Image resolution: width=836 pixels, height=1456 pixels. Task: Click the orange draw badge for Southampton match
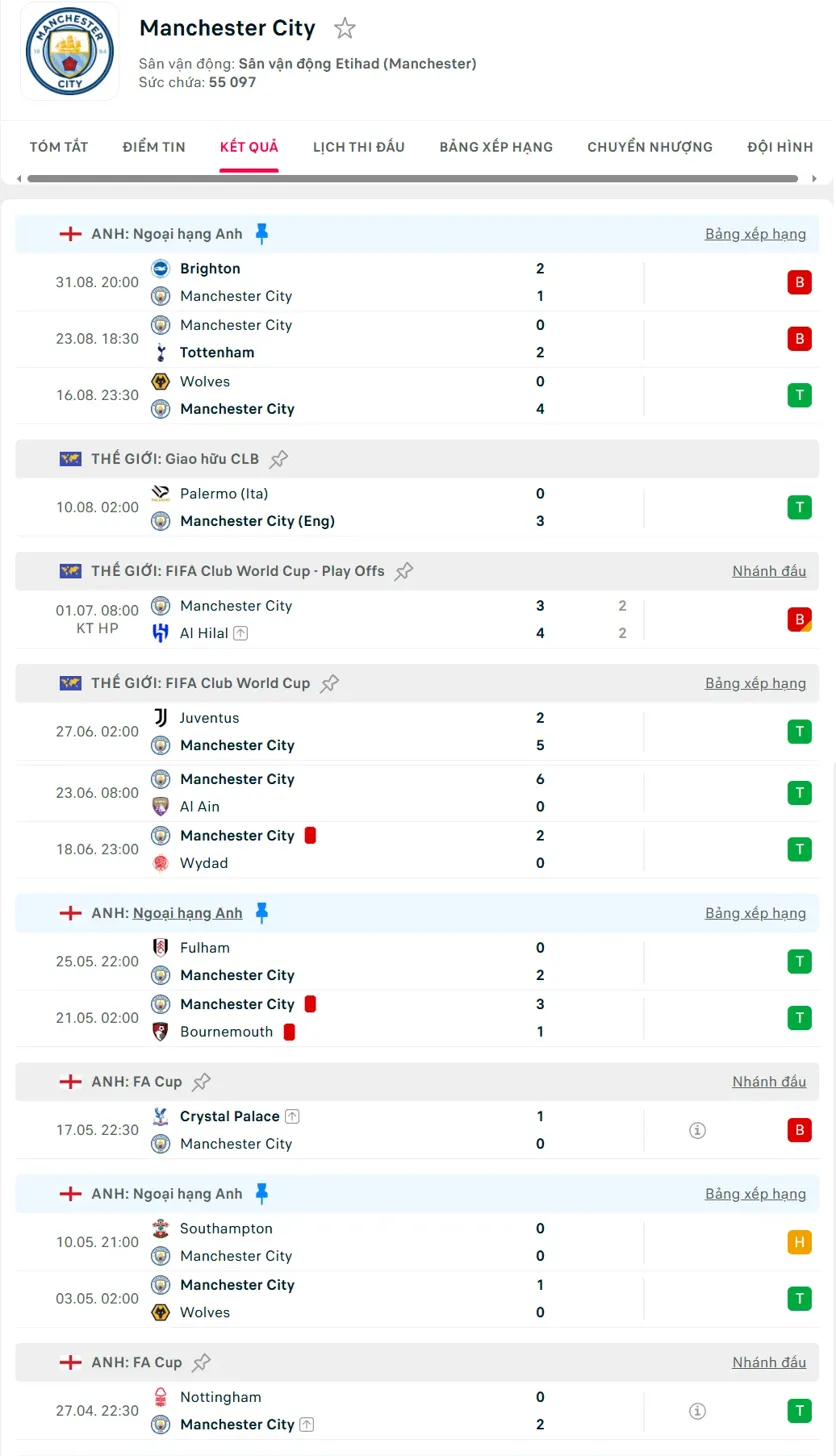799,1242
